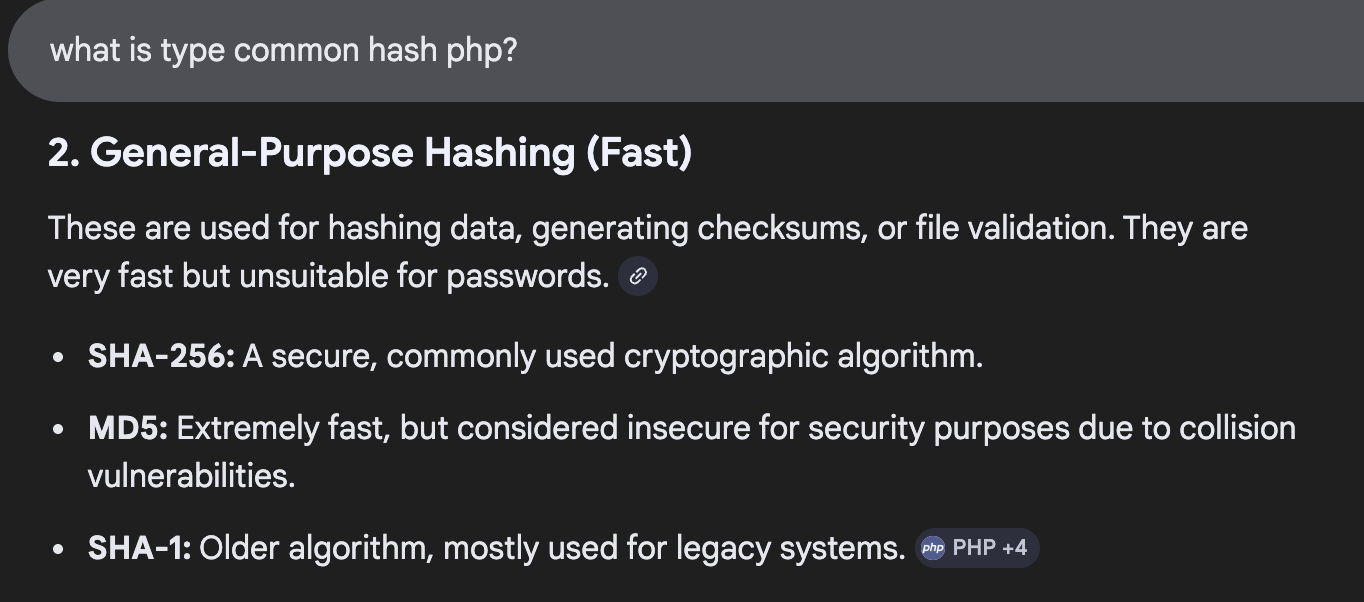Screen dimensions: 1364x602
Task: Click the paragraph about checksums and file validation
Action: tap(600, 250)
